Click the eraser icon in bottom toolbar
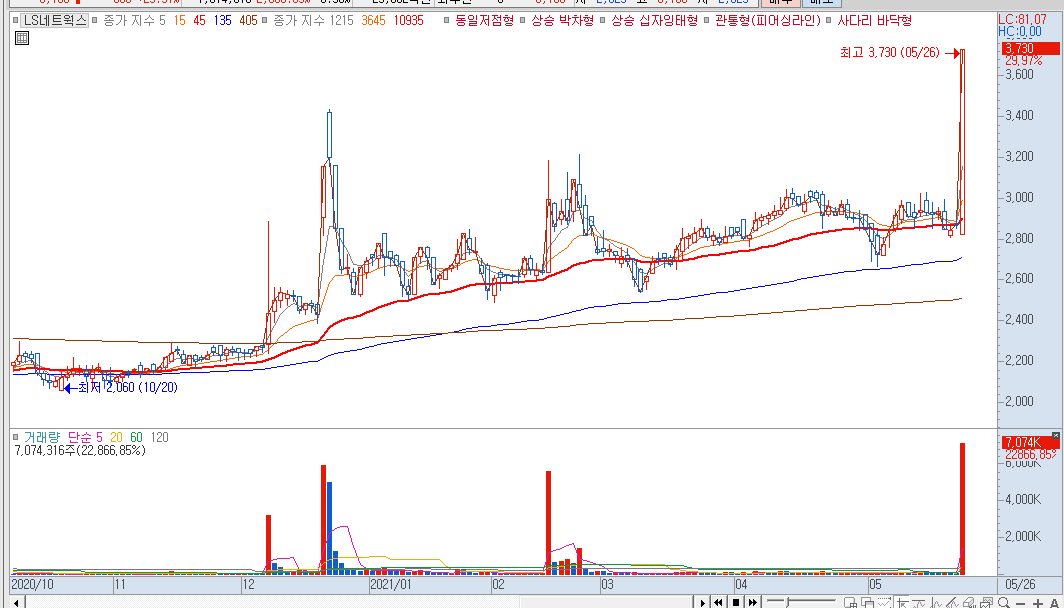 tap(970, 603)
